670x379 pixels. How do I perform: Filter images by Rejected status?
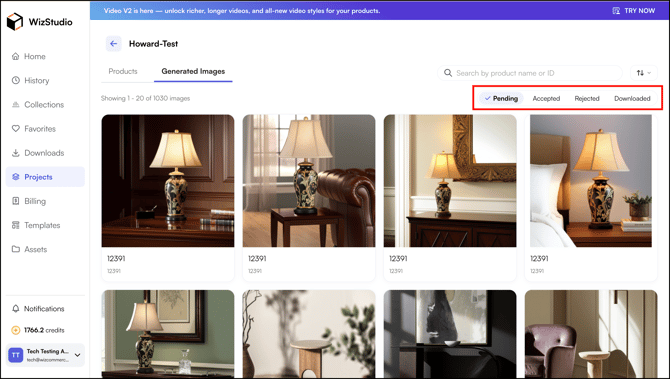pos(587,98)
